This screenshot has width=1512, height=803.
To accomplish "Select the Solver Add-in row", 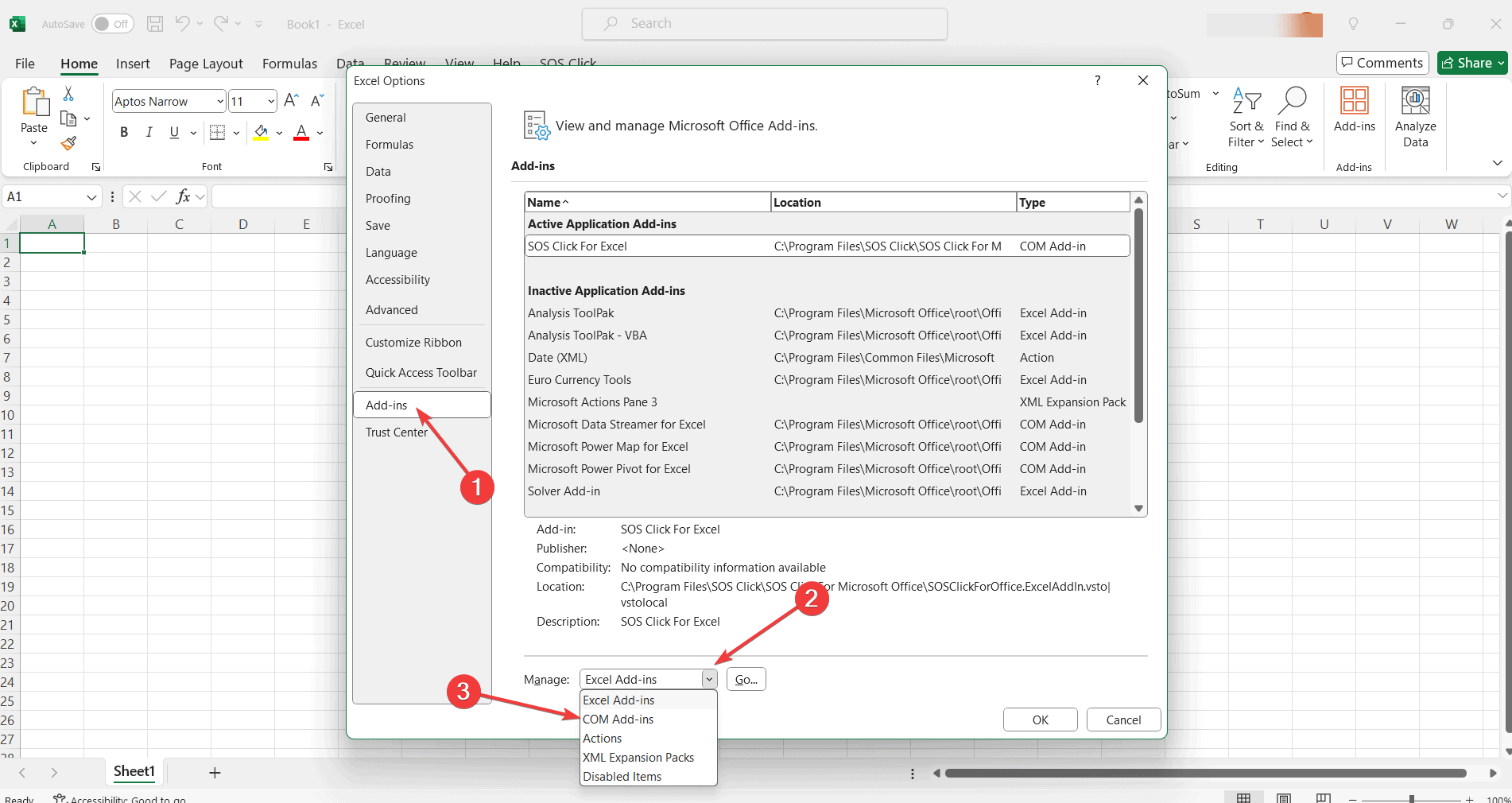I will (x=827, y=491).
